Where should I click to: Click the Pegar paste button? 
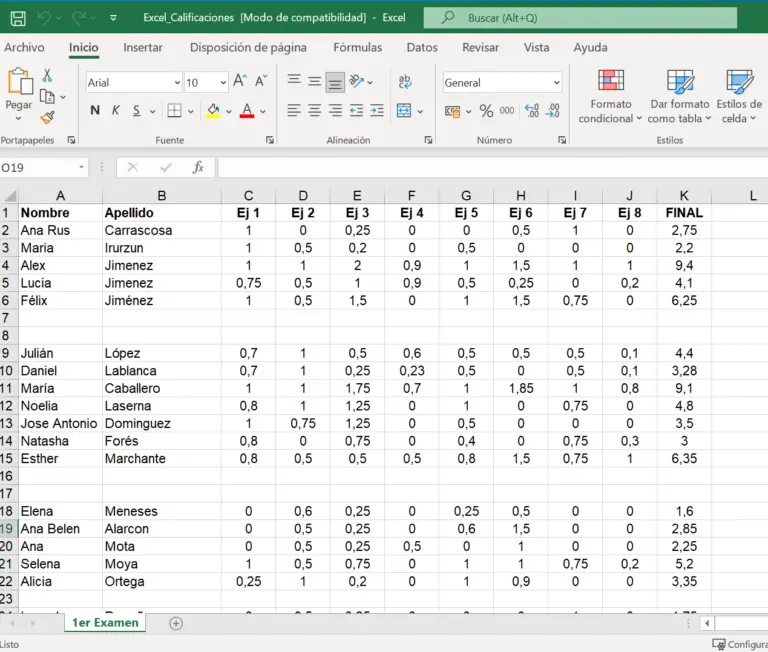(19, 90)
